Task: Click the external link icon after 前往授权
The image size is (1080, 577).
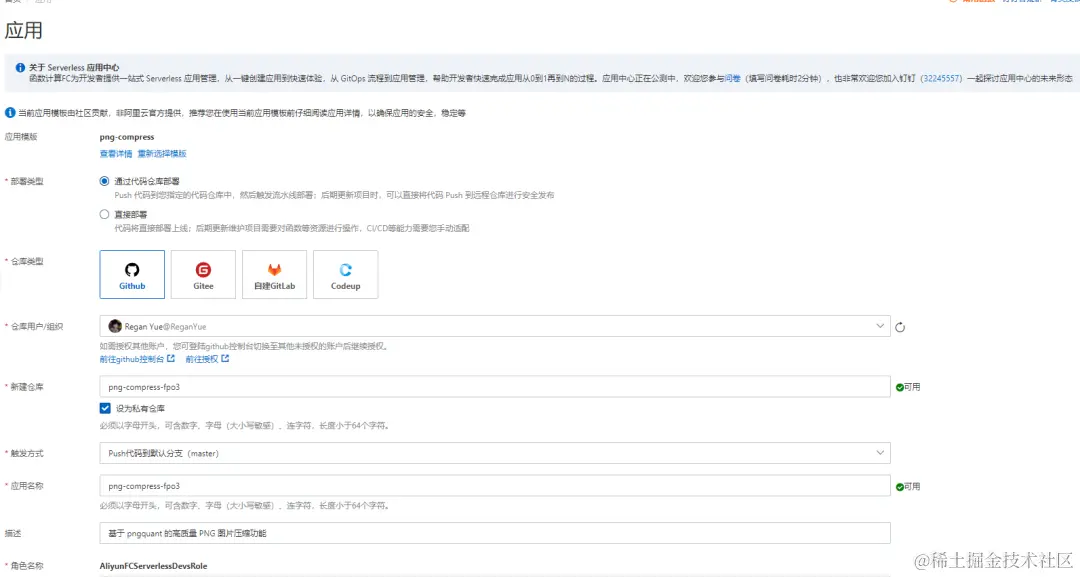Action: [225, 359]
